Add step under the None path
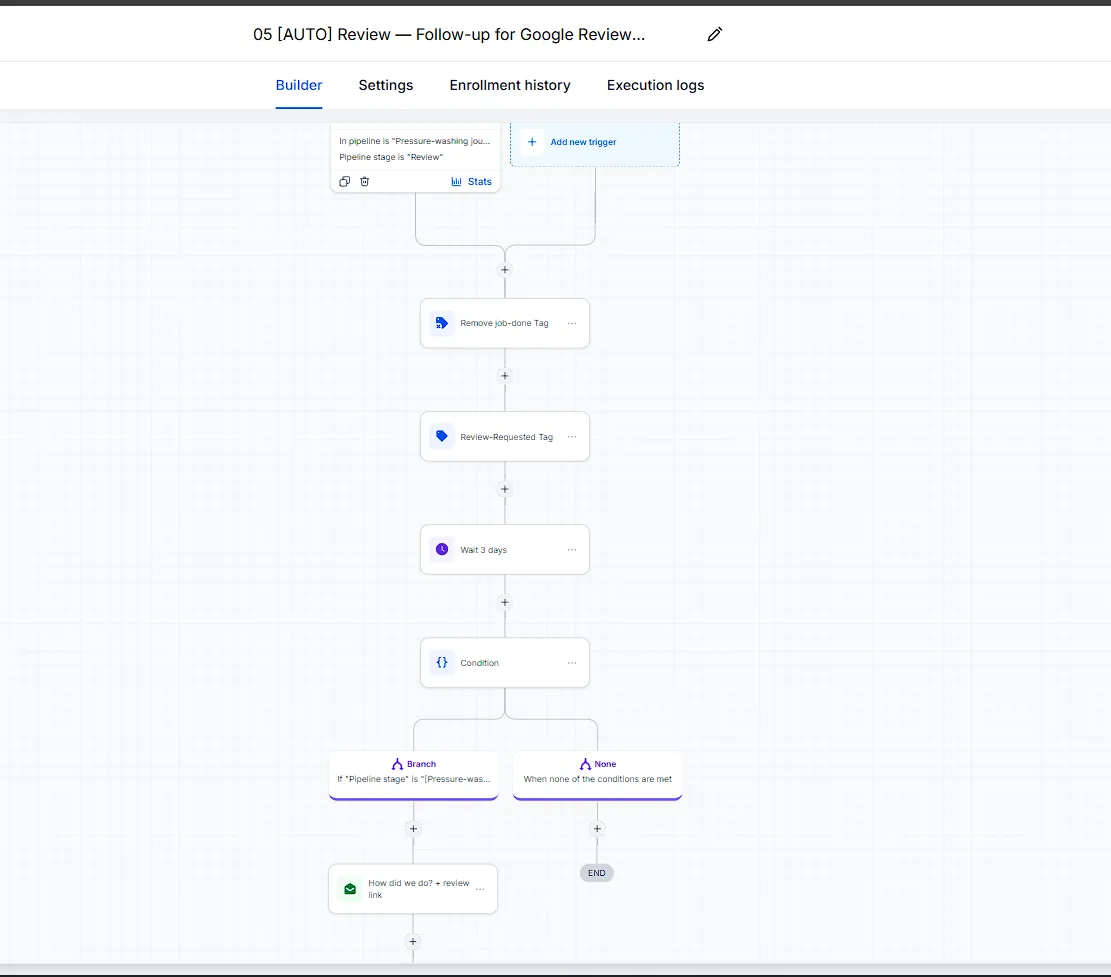The height and width of the screenshot is (977, 1111). point(597,828)
